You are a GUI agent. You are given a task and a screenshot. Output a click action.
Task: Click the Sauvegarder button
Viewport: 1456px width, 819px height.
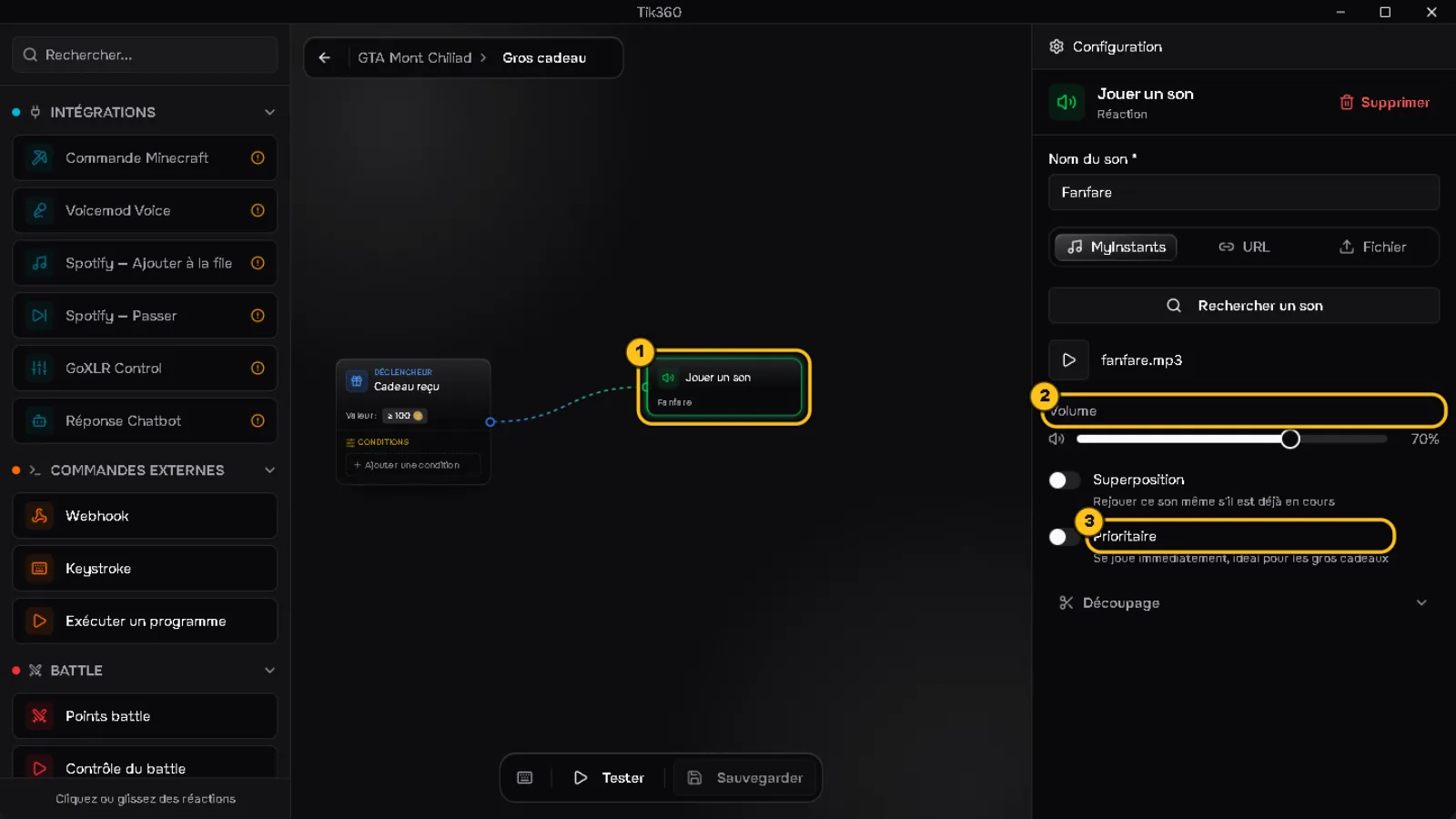744,778
